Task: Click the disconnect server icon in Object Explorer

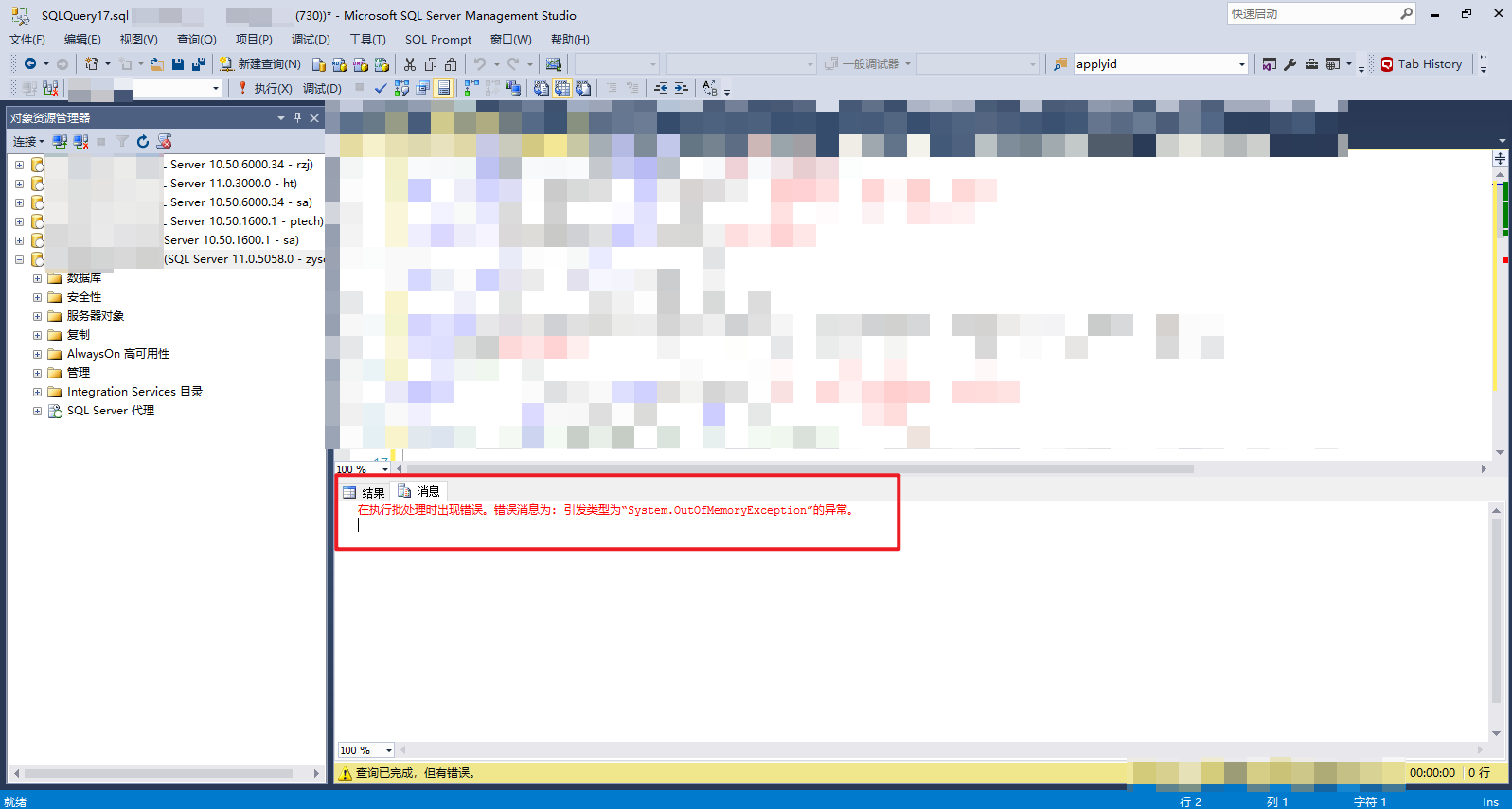Action: point(80,141)
